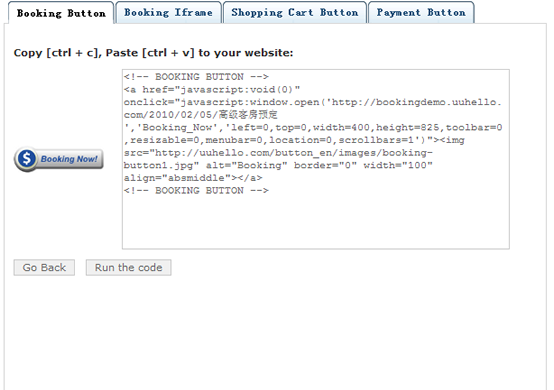Click the Go Back button
This screenshot has height=390, width=554.
click(x=44, y=267)
